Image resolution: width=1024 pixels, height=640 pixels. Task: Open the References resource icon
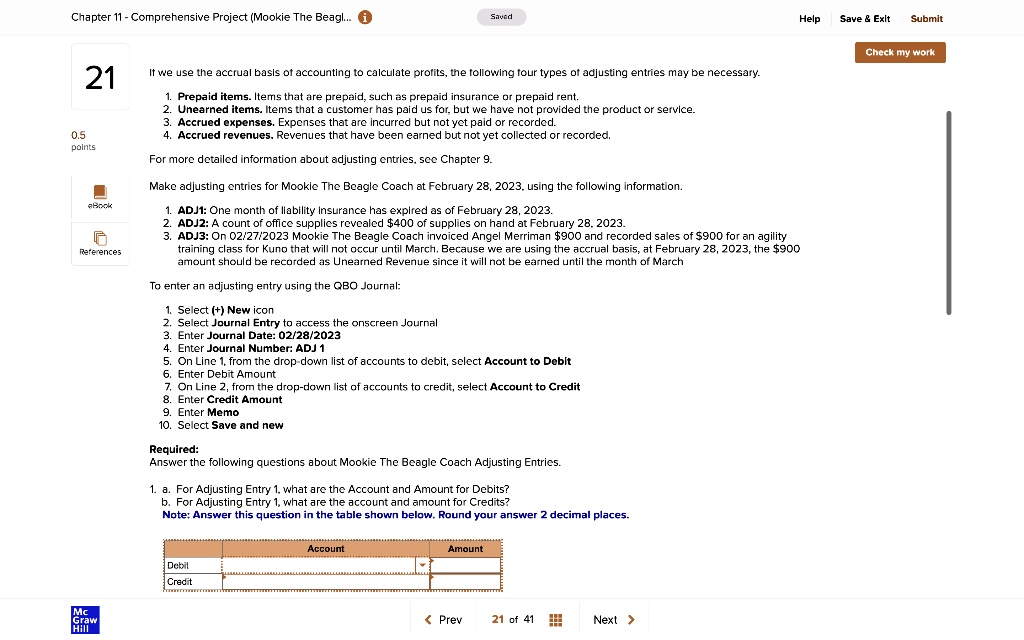point(100,242)
